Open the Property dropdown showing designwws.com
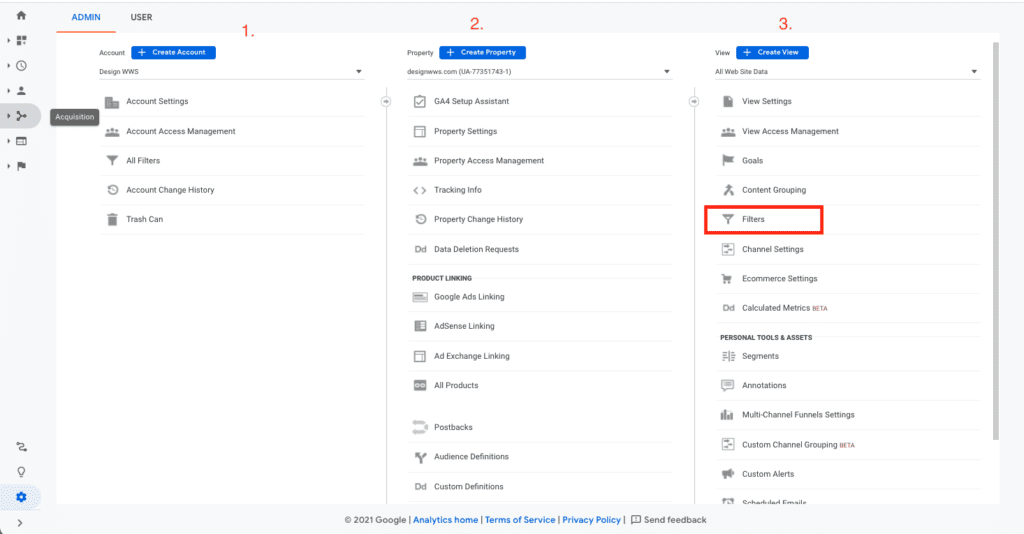Image resolution: width=1024 pixels, height=534 pixels. (539, 72)
